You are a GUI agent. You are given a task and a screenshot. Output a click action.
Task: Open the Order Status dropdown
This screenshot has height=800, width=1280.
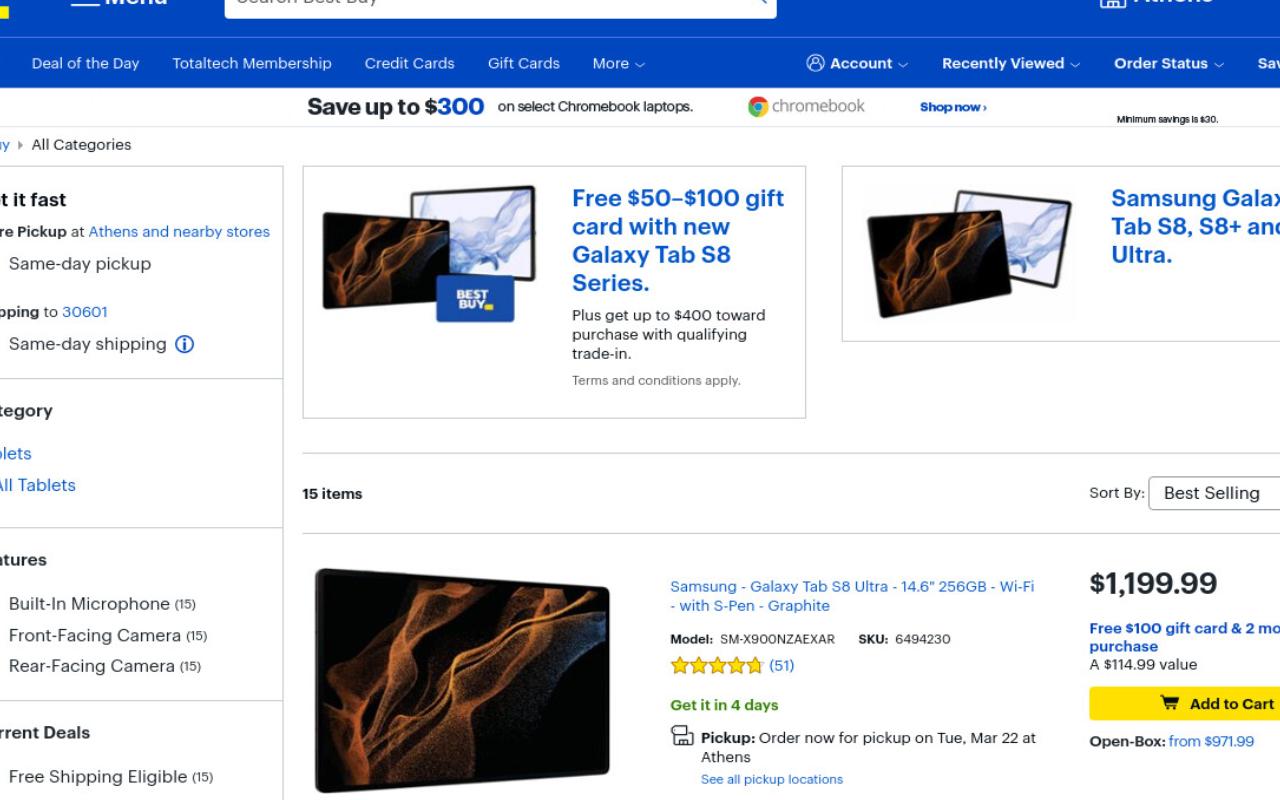coord(1169,63)
